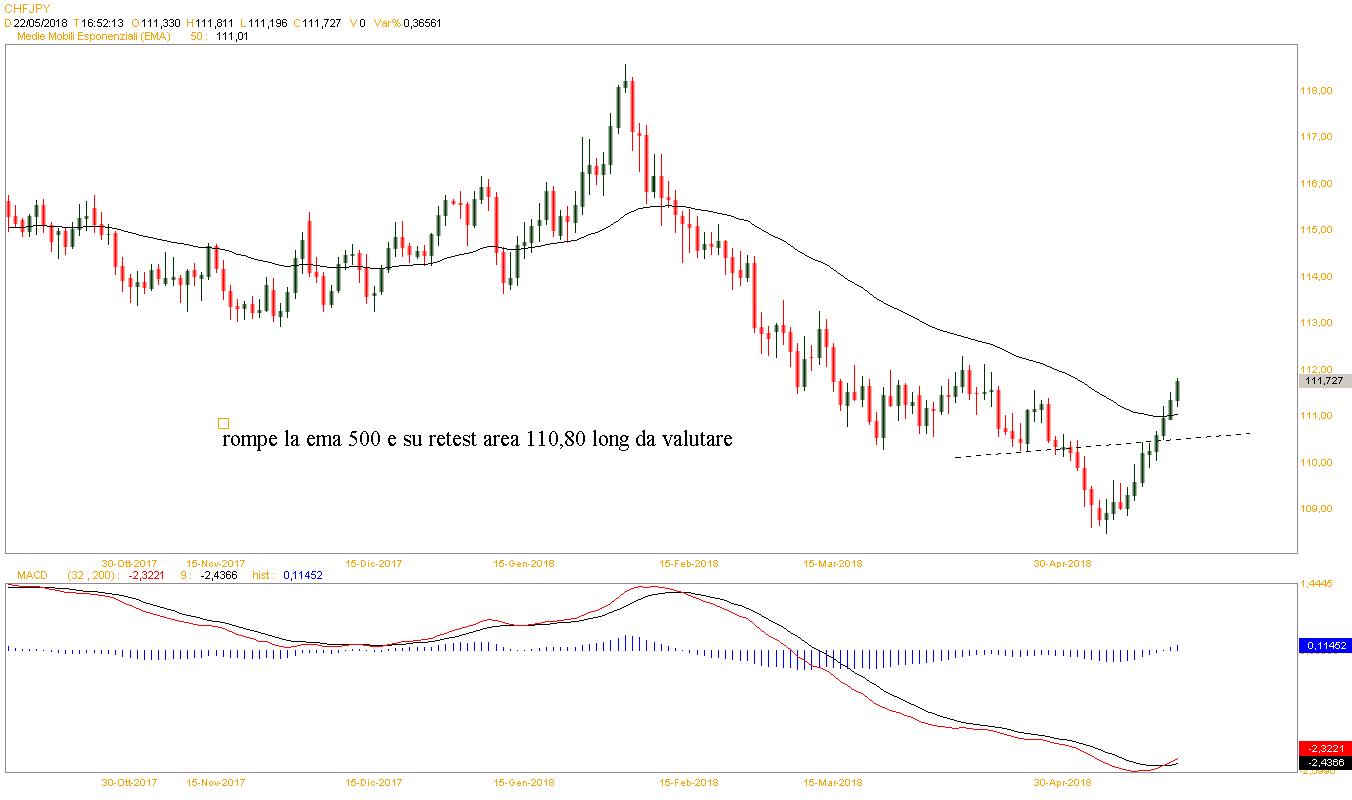This screenshot has height=800, width=1352.
Task: Click the EMA value 111,01
Action: tap(232, 36)
